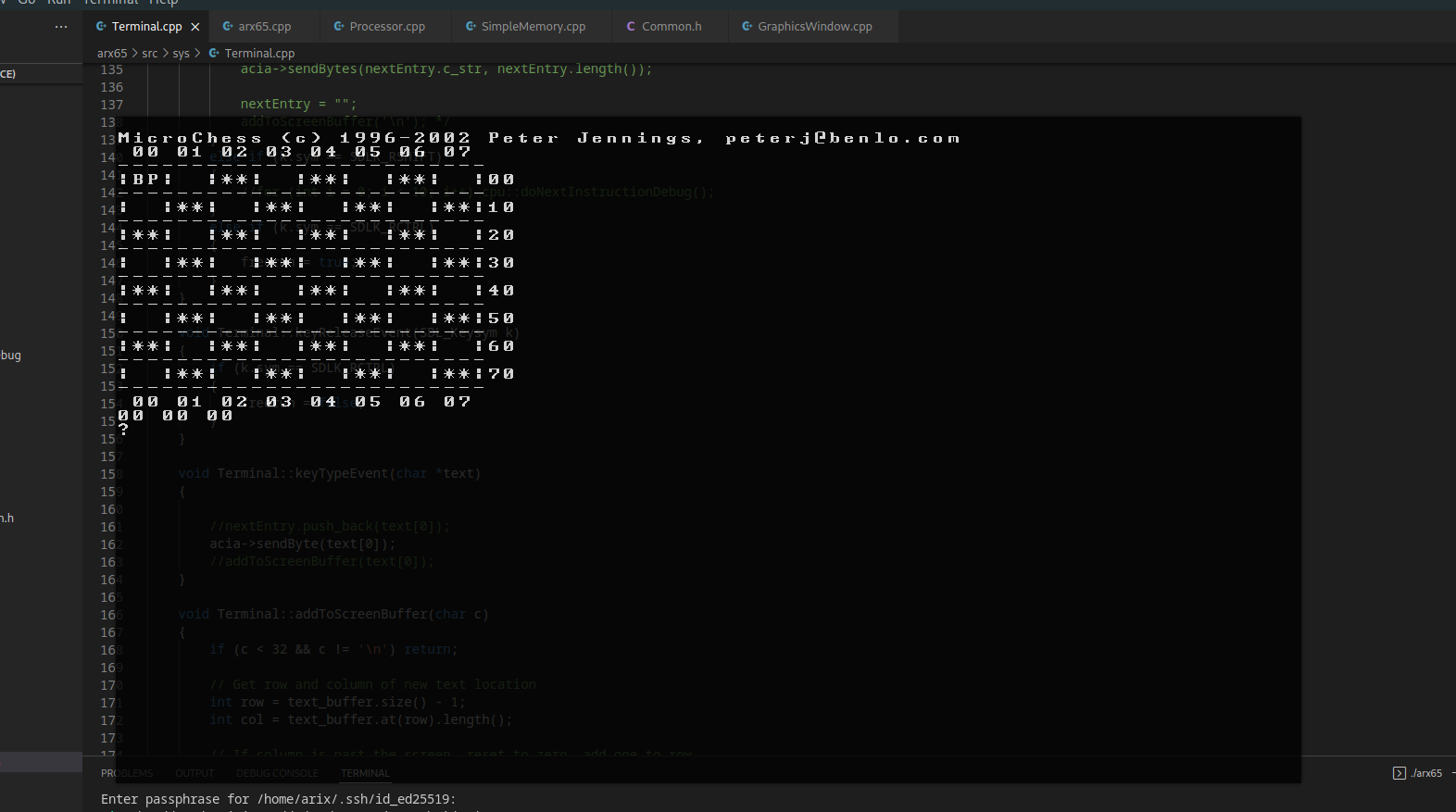Click the C++ file icon on GraphicsWindow.cpp tab
The width and height of the screenshot is (1456, 812).
pos(747,27)
